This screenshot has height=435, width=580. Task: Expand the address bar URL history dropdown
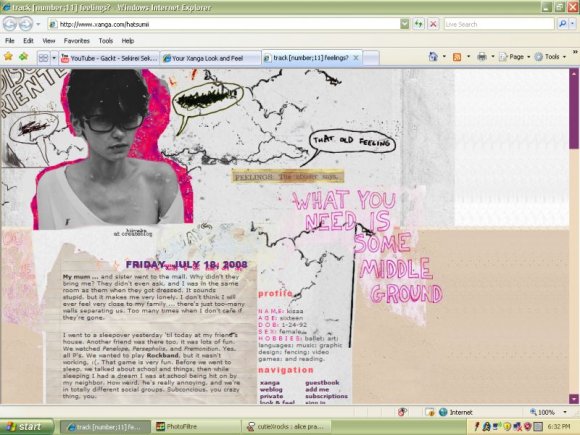click(405, 24)
